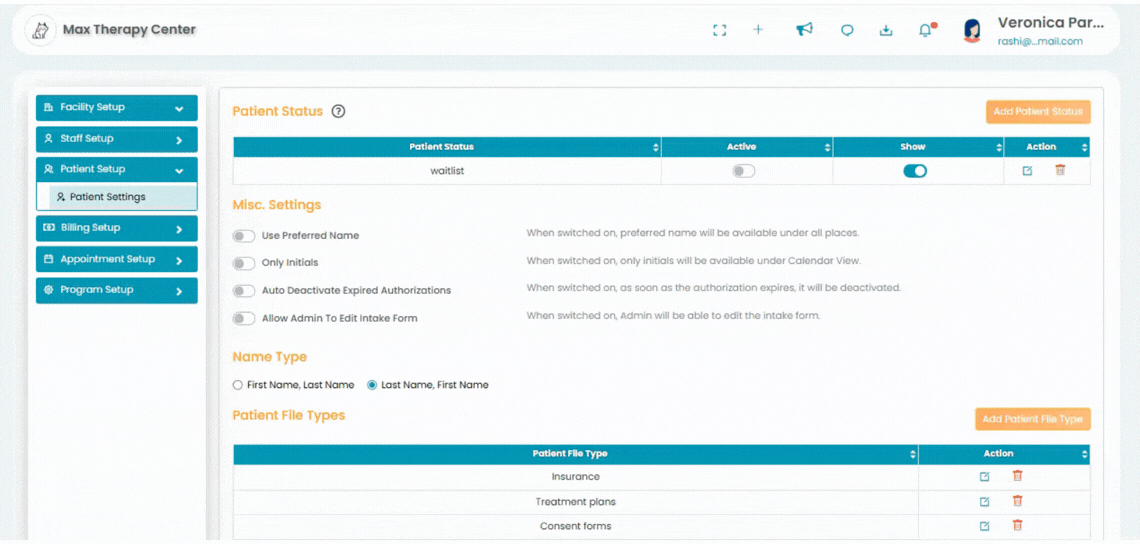Open Staff Setup menu
The image size is (1140, 544).
tap(116, 139)
